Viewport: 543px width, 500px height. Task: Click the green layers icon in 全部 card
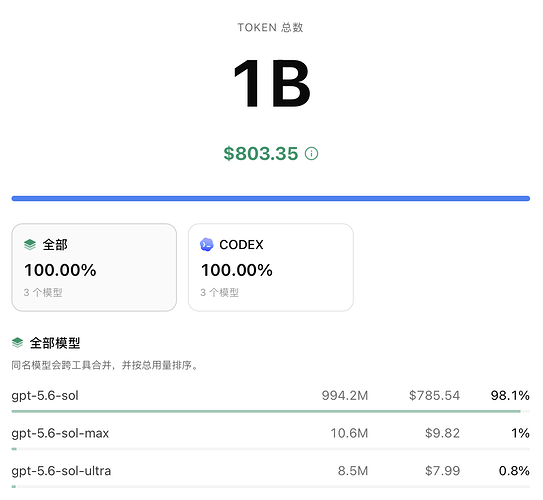[30, 244]
